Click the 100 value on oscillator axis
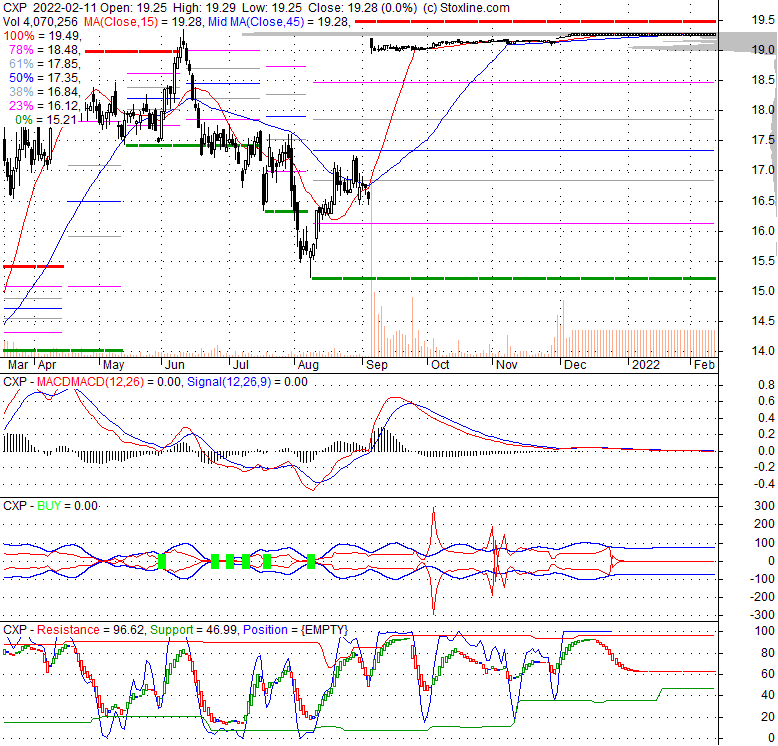The height and width of the screenshot is (746, 778). [765, 631]
